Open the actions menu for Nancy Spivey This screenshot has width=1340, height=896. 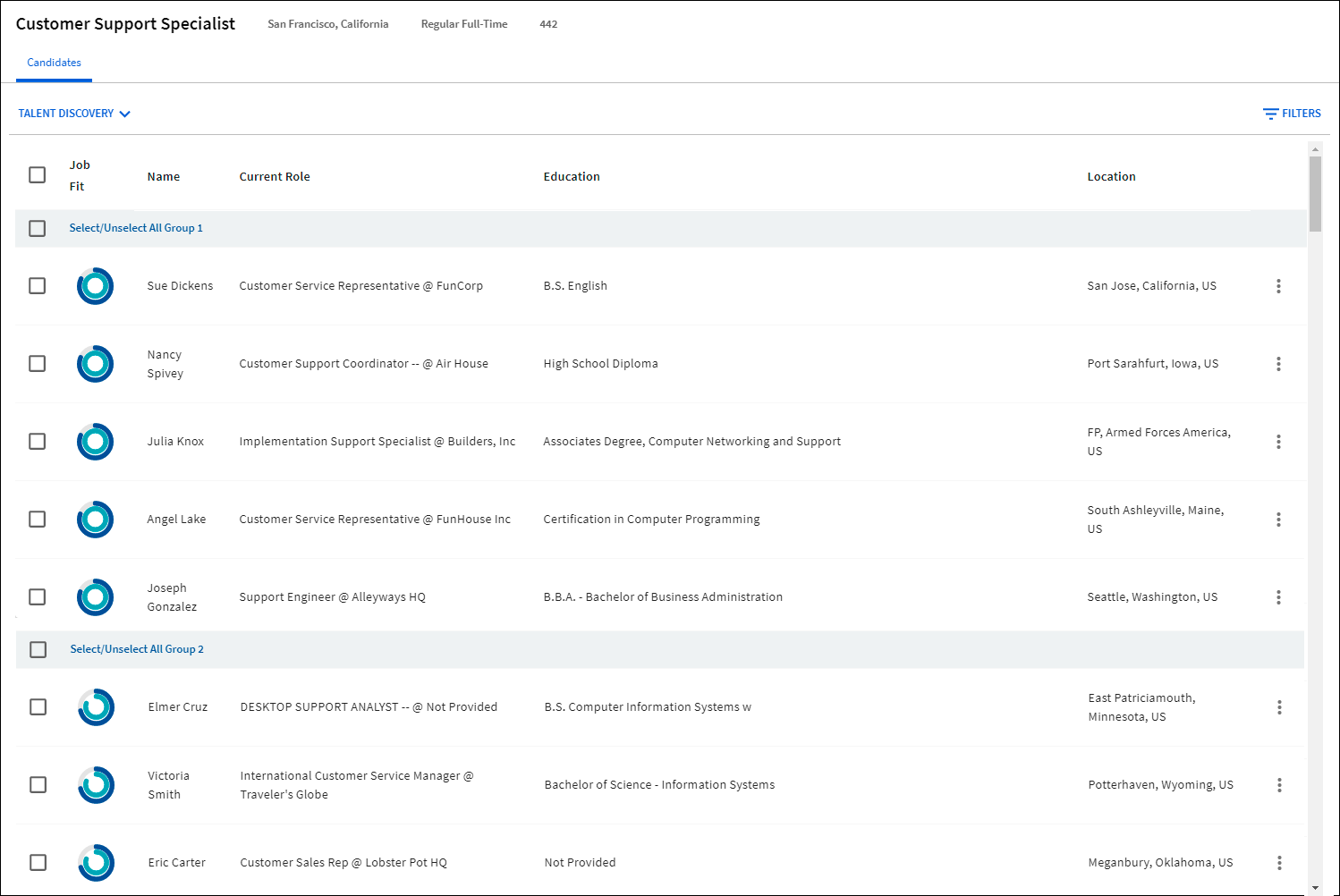(x=1278, y=364)
